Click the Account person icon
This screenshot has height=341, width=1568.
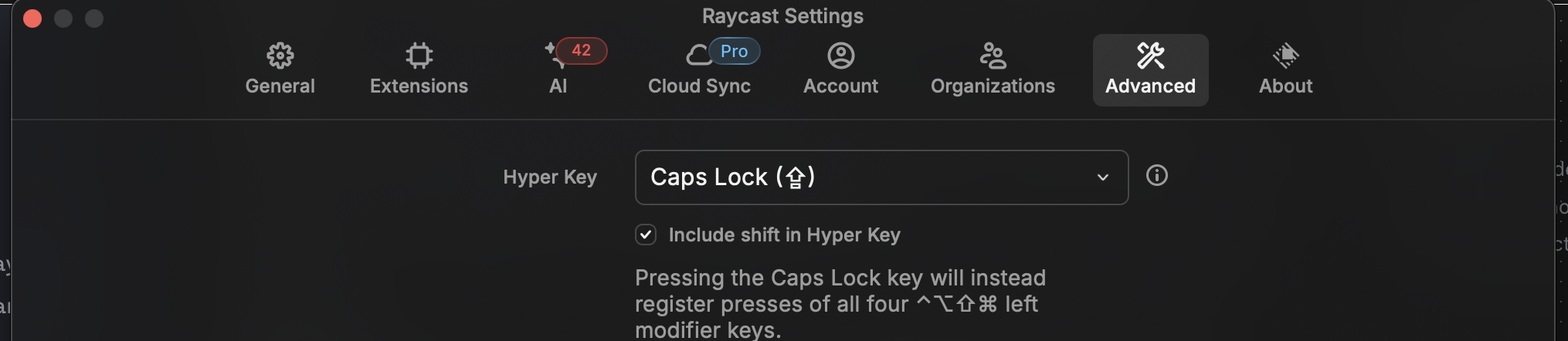(x=840, y=56)
